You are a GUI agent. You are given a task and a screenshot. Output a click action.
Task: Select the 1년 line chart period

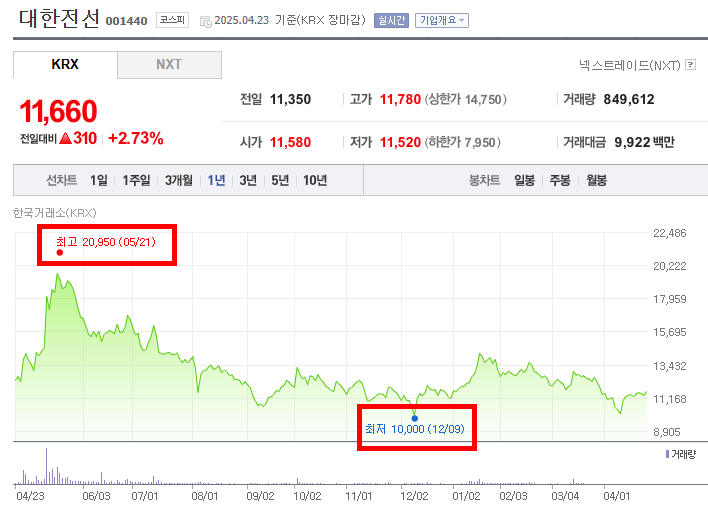point(216,181)
